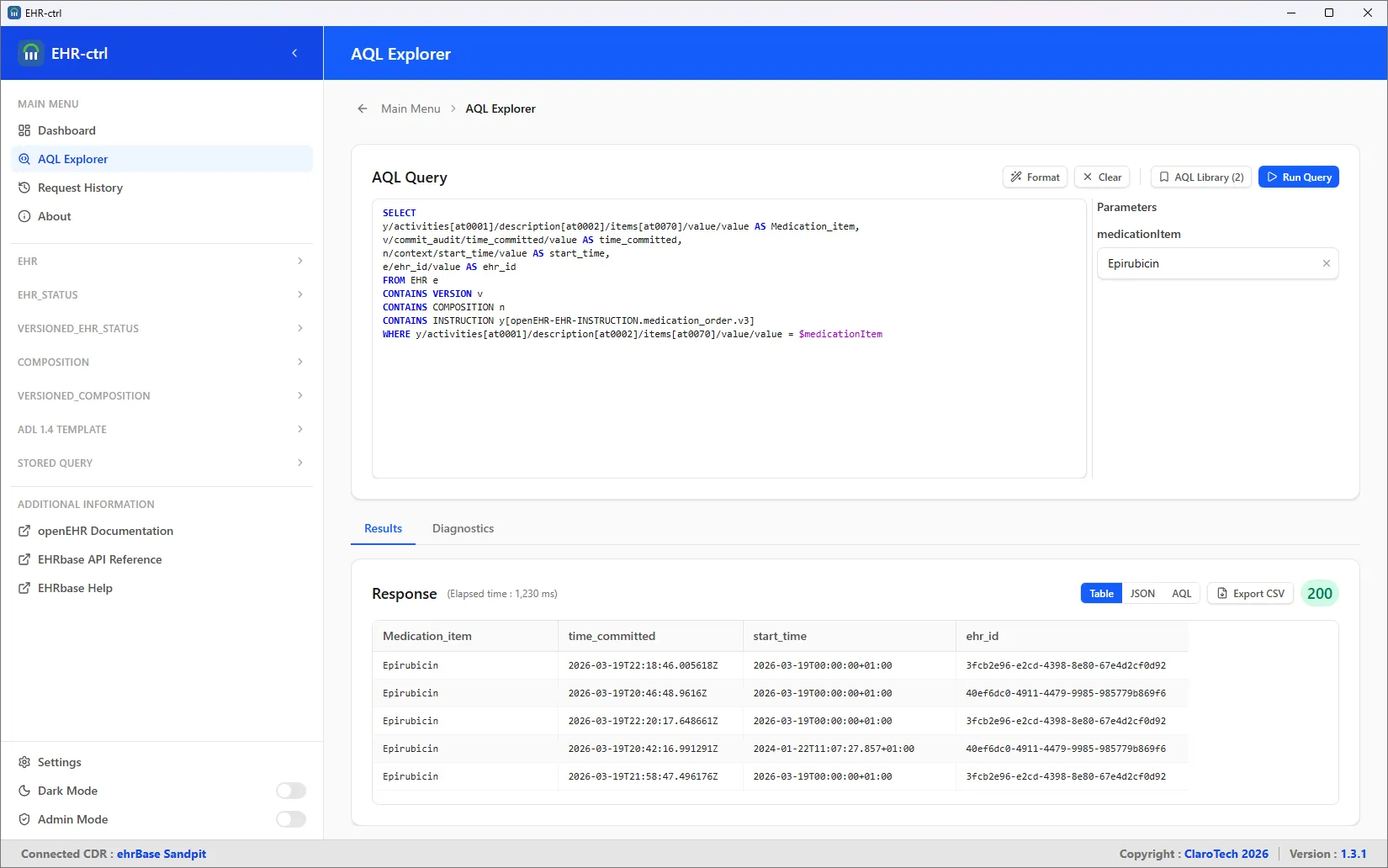Enable the Admin Mode switch

tap(291, 819)
